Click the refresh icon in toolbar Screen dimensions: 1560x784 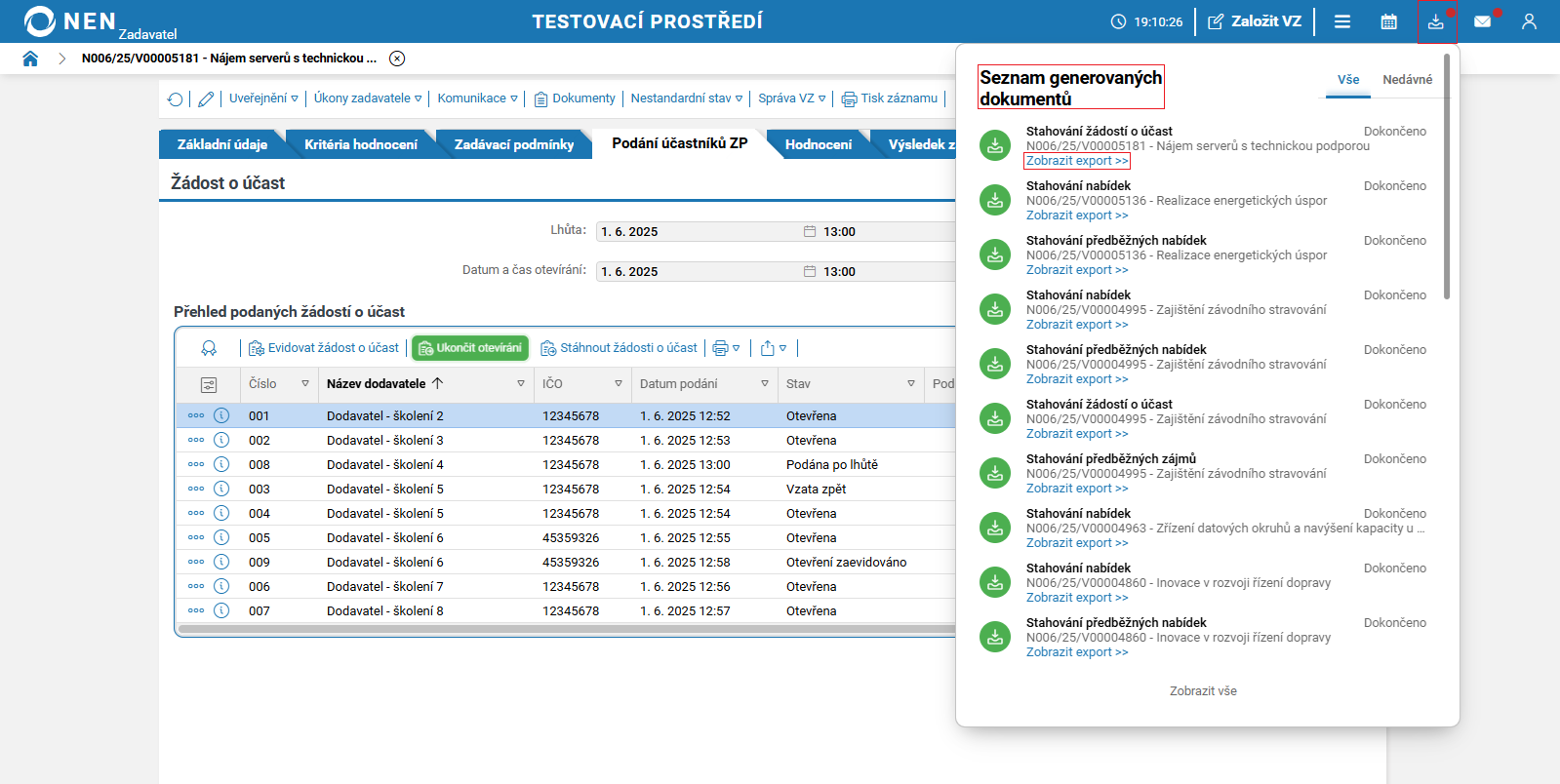click(x=176, y=98)
